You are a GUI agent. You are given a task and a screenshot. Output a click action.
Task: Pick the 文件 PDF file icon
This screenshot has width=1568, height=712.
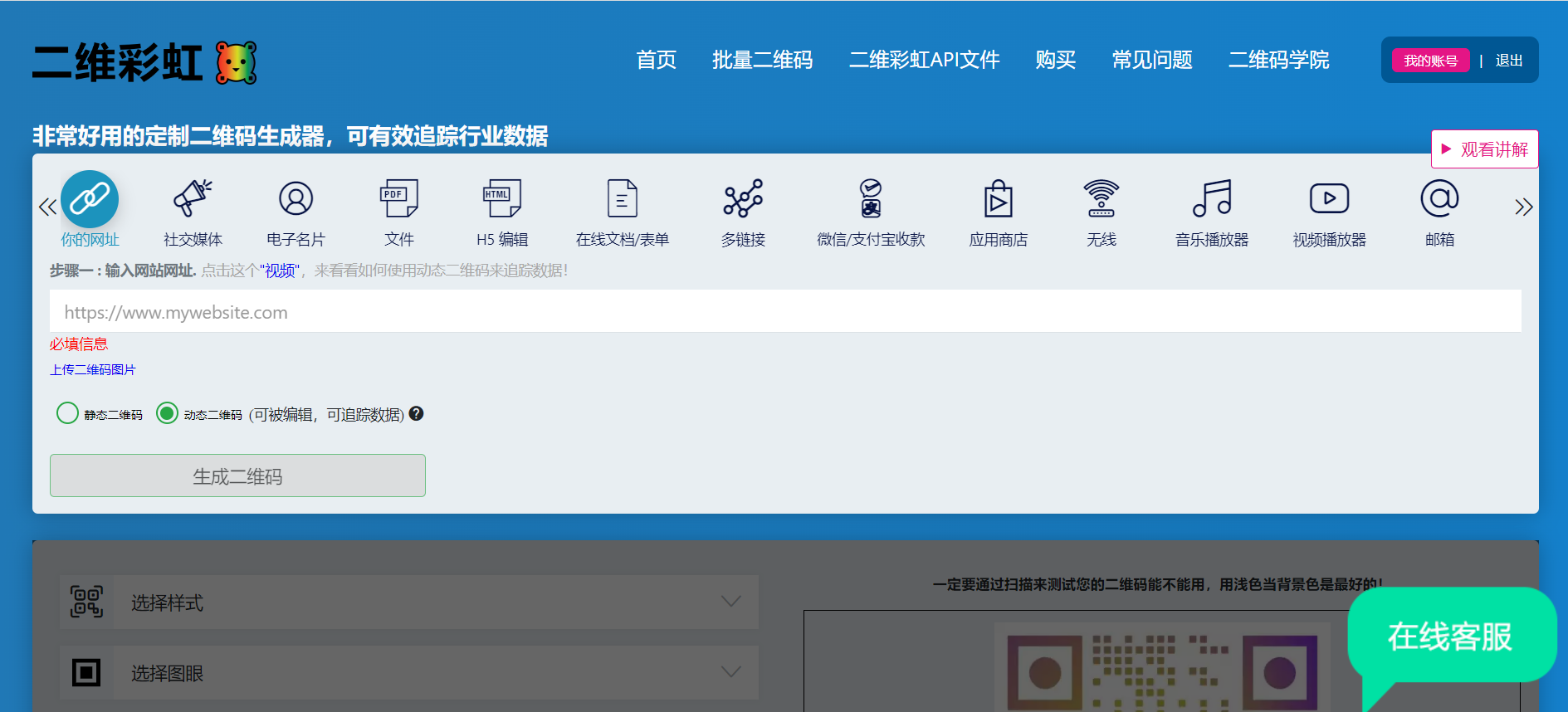tap(398, 199)
